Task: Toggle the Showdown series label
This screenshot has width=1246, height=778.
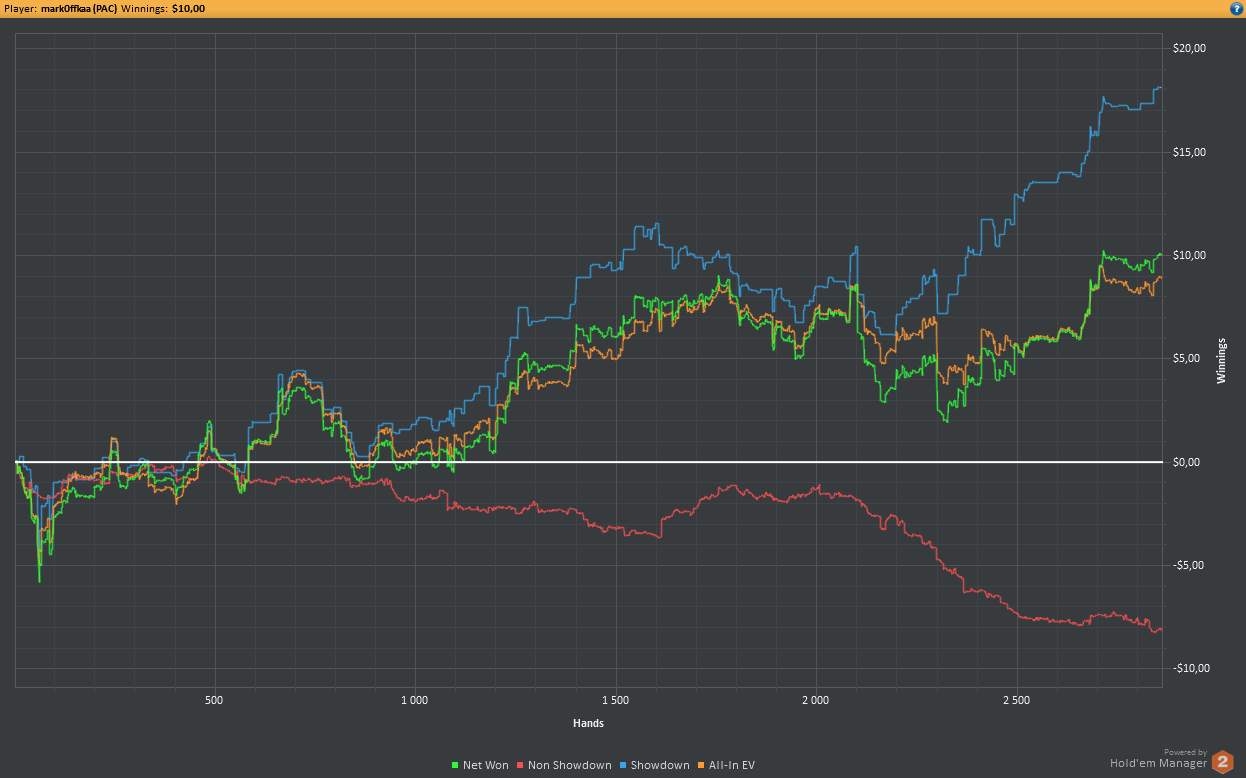Action: coord(660,765)
